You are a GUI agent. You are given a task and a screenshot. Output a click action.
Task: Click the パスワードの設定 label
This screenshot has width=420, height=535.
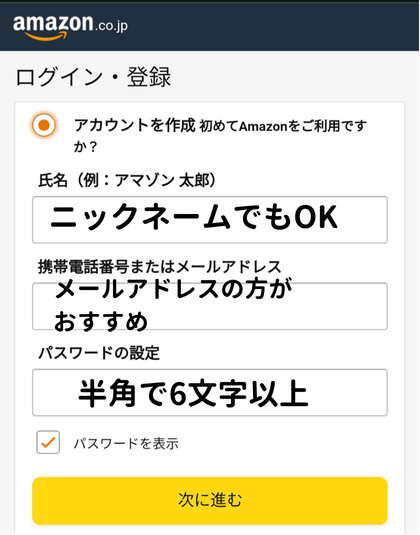[x=99, y=353]
